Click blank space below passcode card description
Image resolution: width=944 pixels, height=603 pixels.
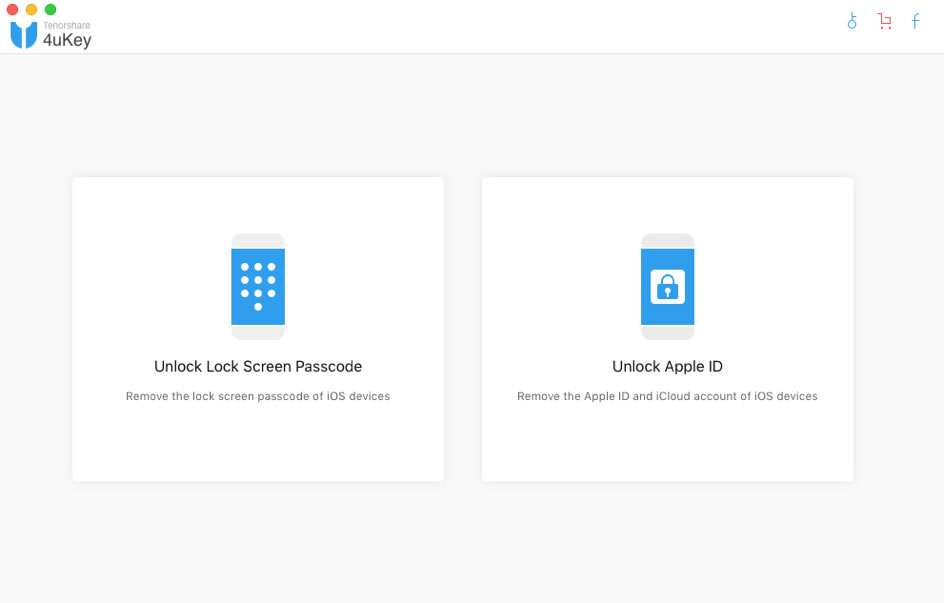(258, 442)
